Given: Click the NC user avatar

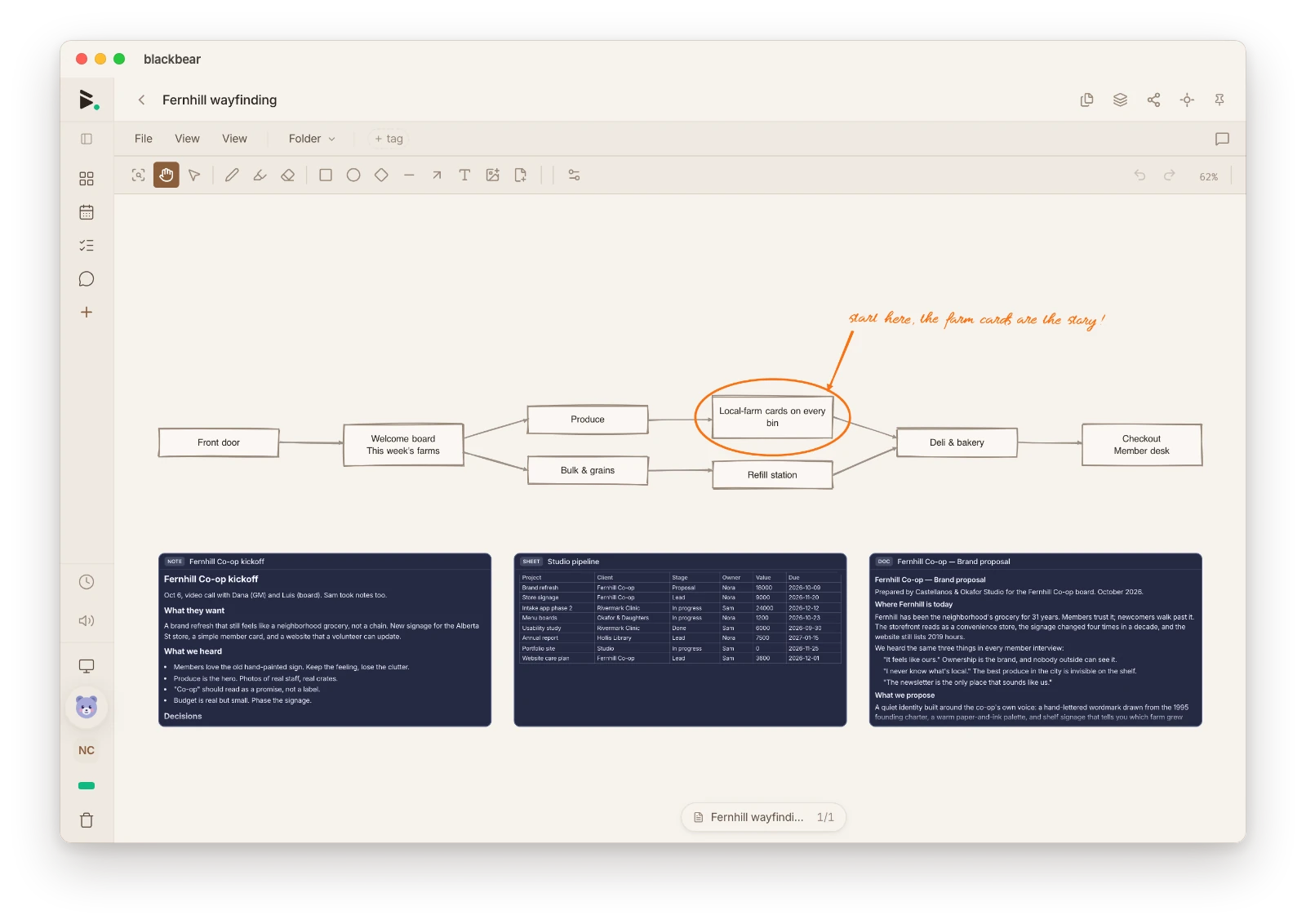Looking at the screenshot, I should [x=87, y=750].
